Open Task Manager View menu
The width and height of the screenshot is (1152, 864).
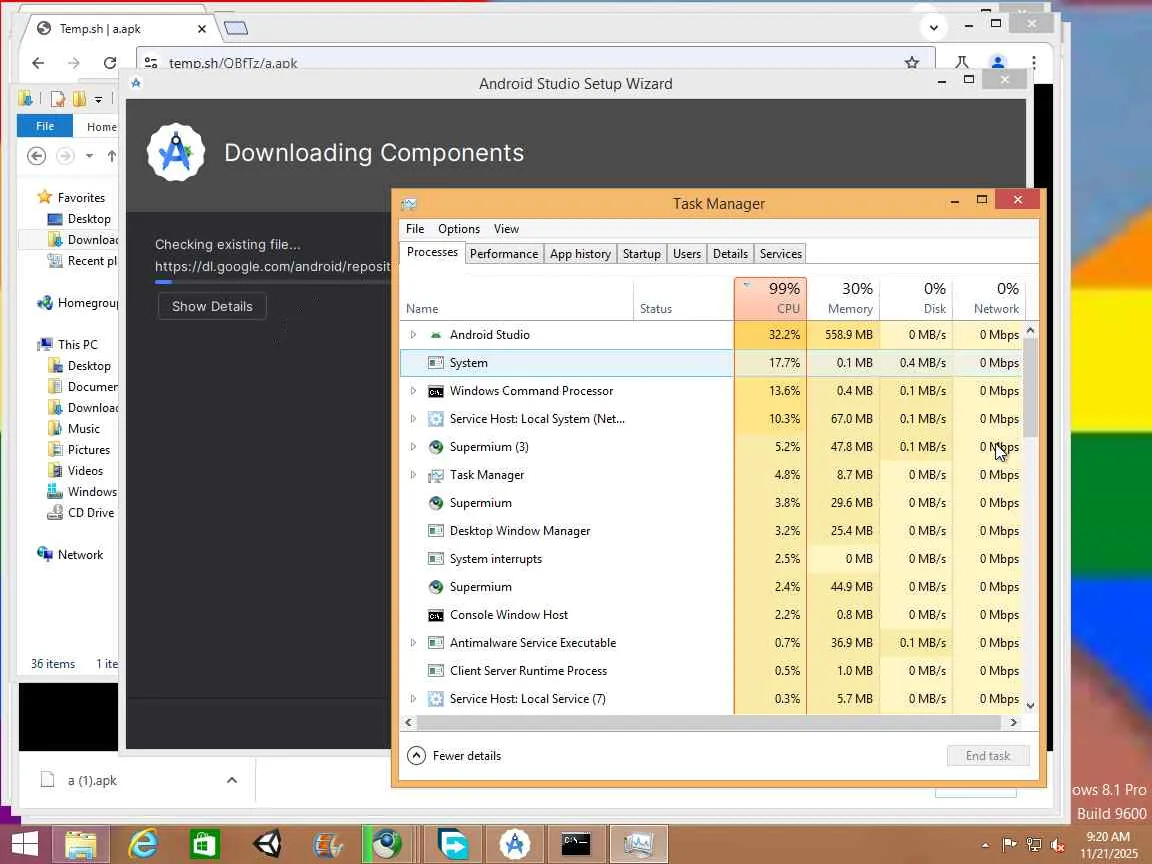(506, 228)
